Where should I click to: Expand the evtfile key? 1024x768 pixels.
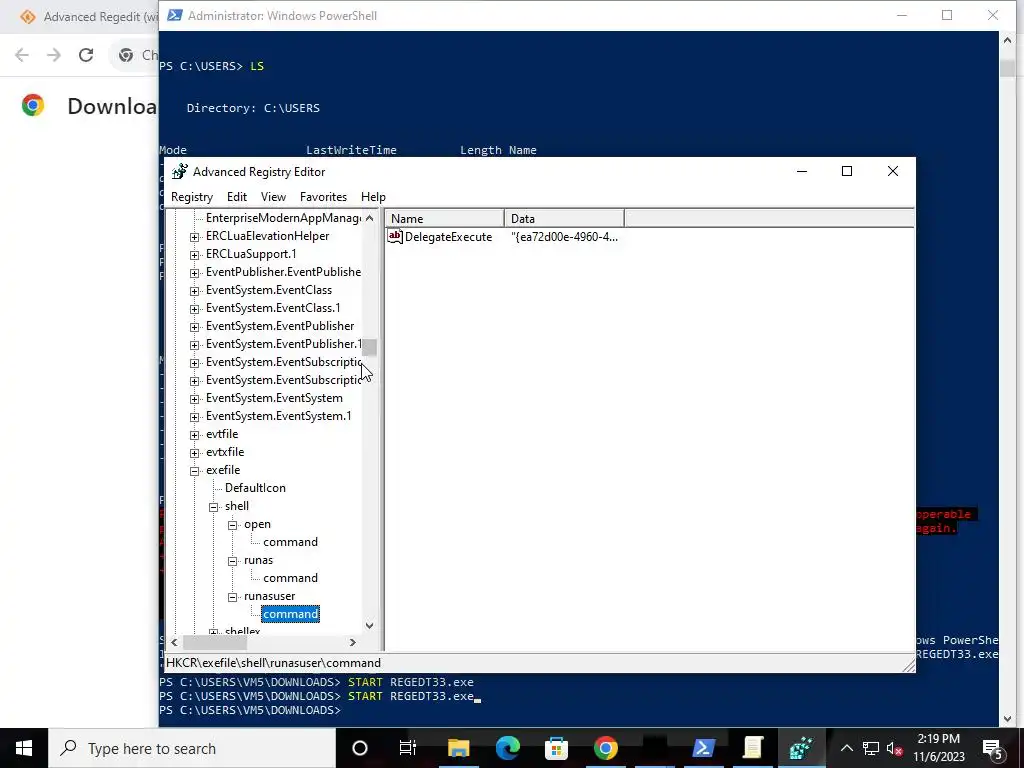(x=194, y=434)
